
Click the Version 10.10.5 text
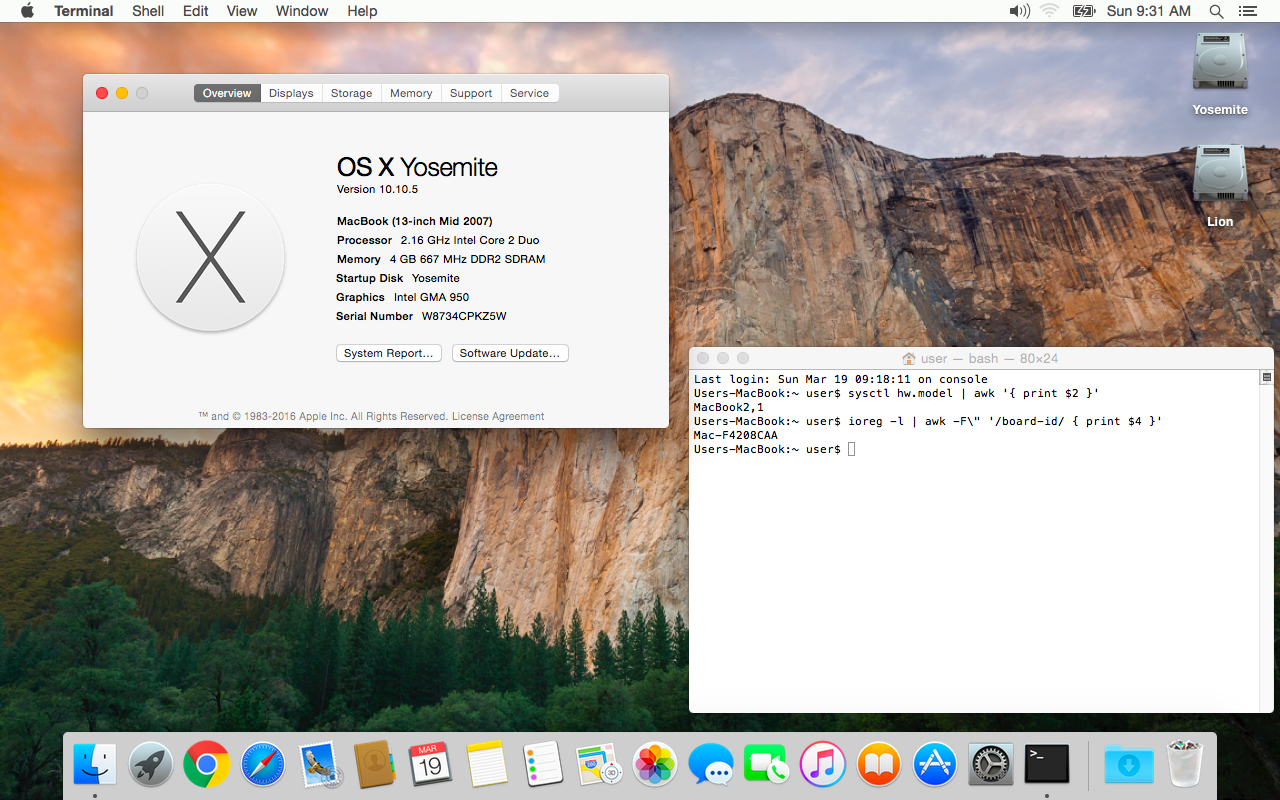tap(377, 189)
